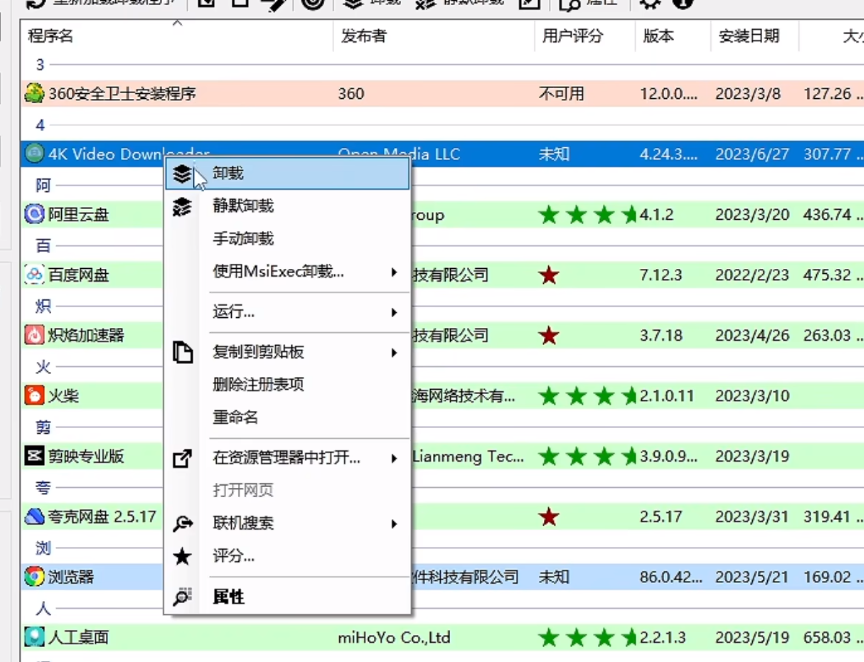Screen dimensions: 864x662
Task: Click the publisher 360 cell
Action: pos(351,94)
